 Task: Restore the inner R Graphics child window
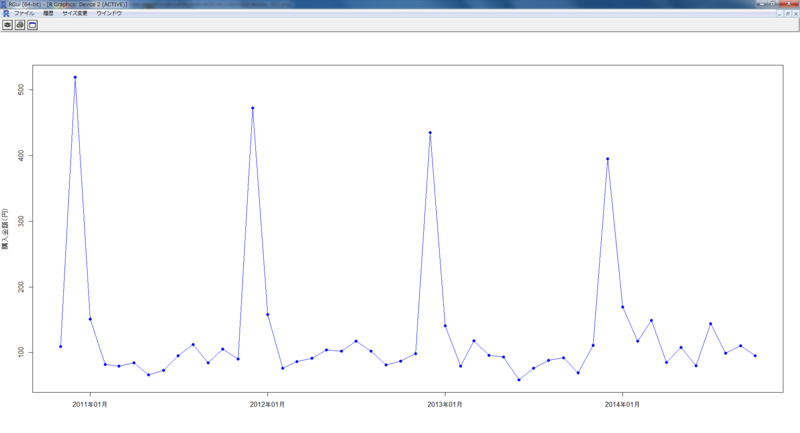(788, 14)
